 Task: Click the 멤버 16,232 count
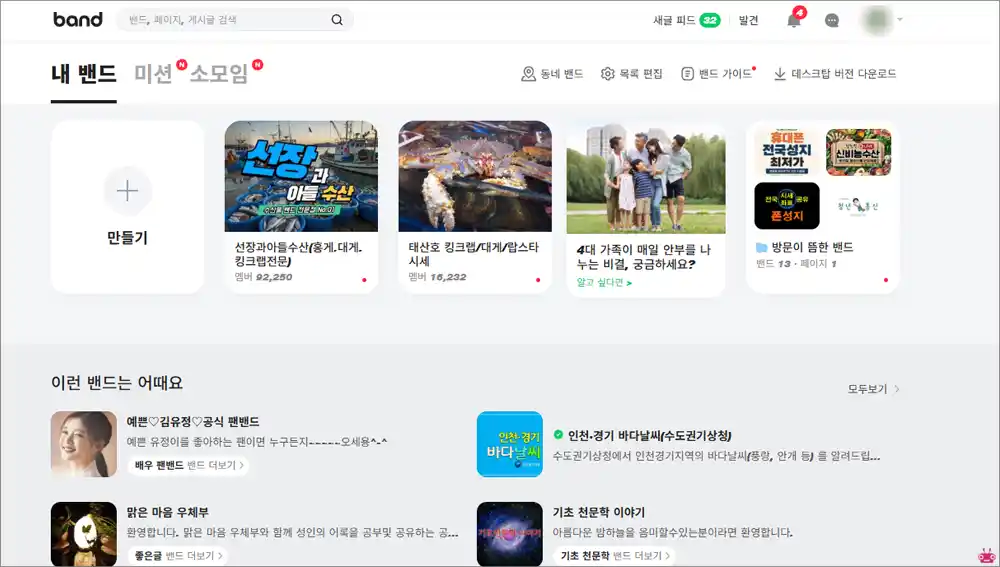point(438,277)
